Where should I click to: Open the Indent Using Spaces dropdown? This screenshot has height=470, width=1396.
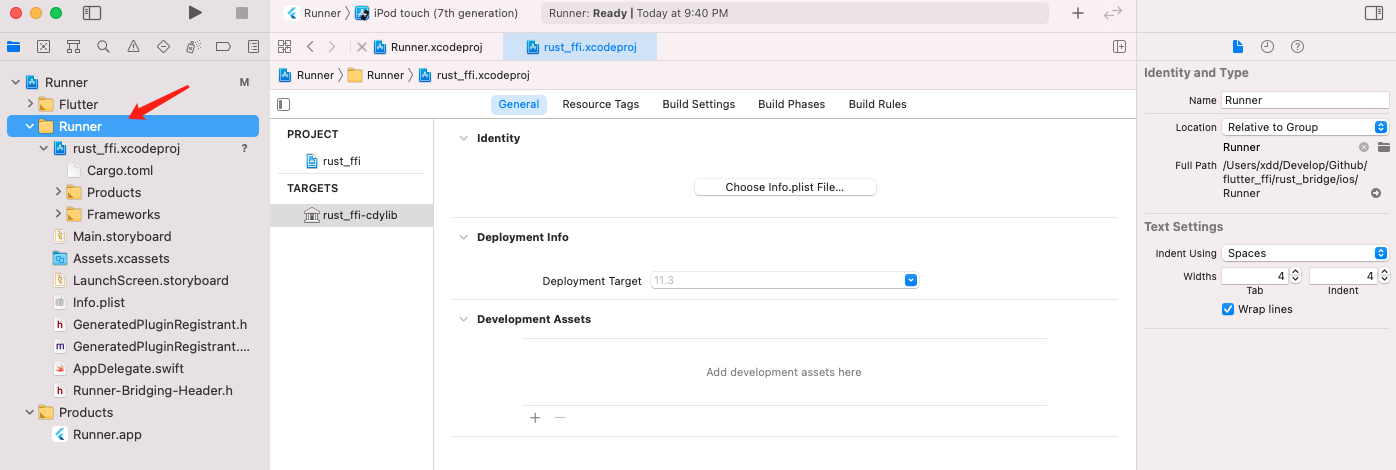(x=1305, y=253)
